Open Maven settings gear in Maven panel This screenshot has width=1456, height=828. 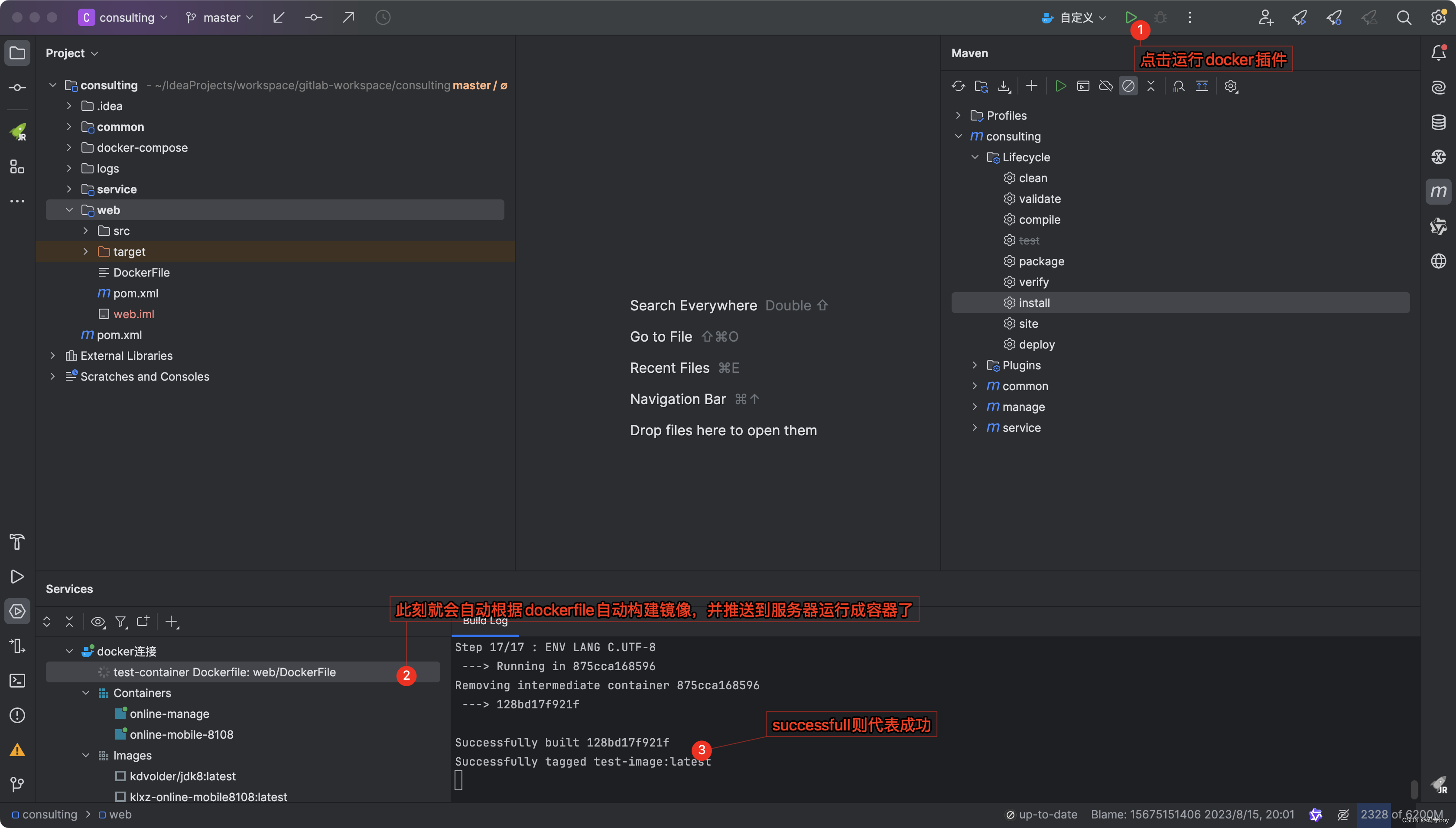click(x=1230, y=86)
